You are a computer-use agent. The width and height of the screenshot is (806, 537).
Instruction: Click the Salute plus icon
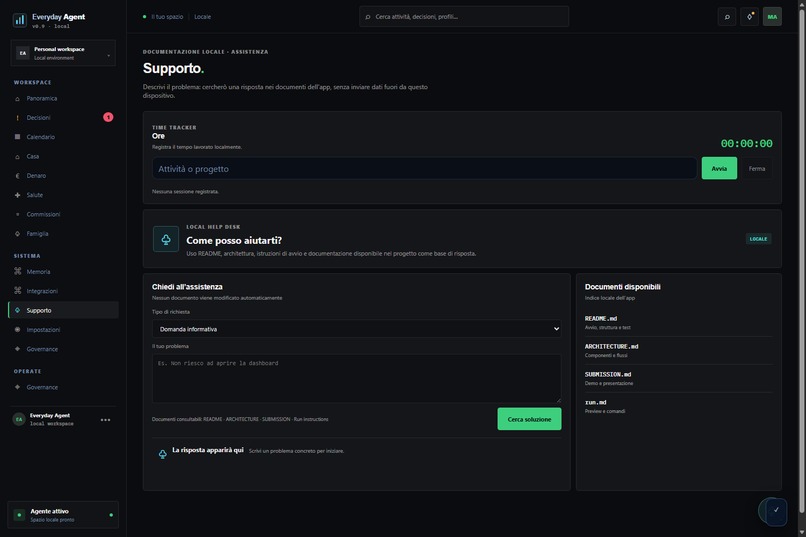(17, 195)
